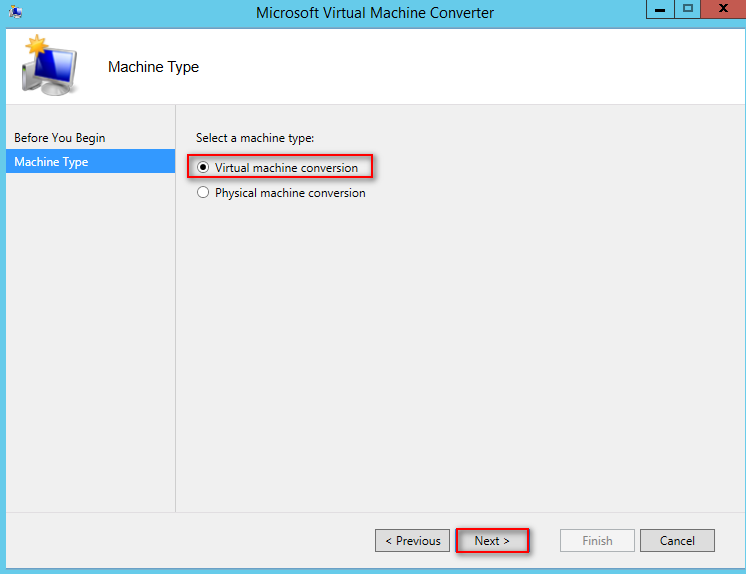Click the app icon in title bar

tap(15, 12)
